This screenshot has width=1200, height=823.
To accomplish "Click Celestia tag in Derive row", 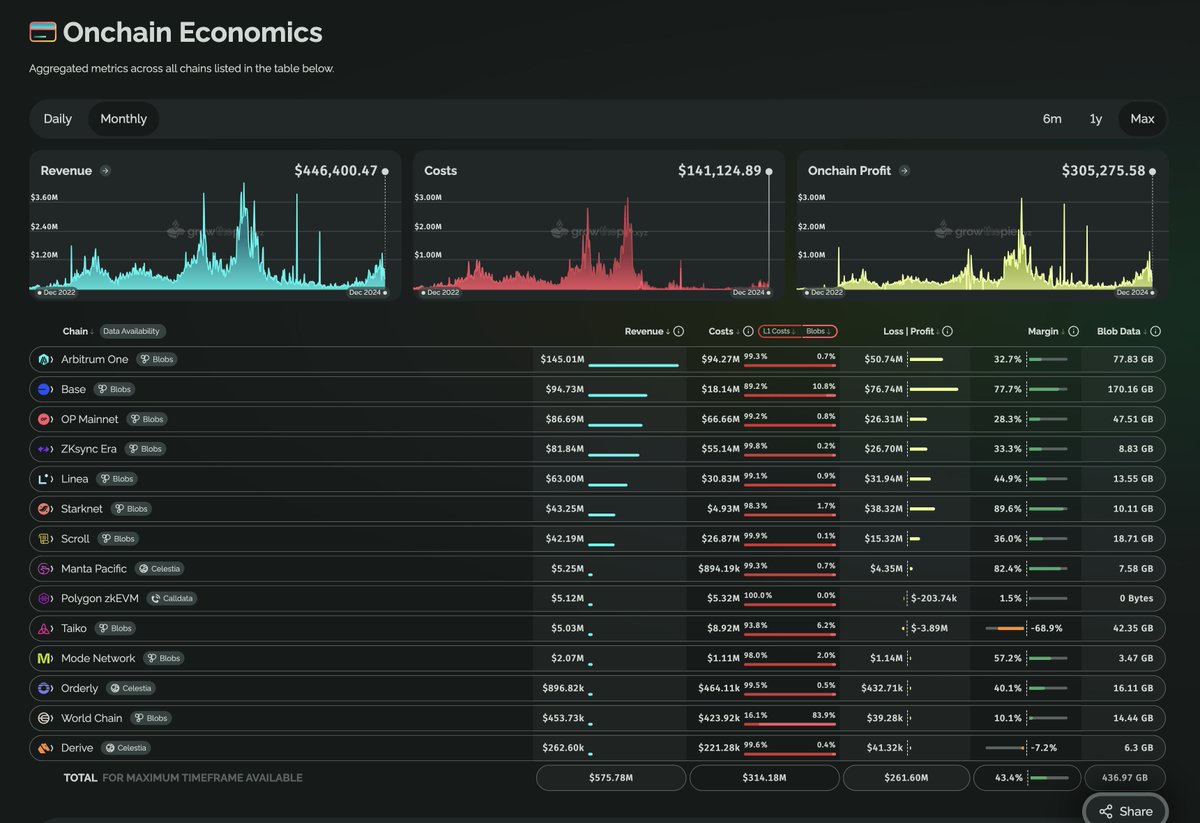I will coord(126,748).
